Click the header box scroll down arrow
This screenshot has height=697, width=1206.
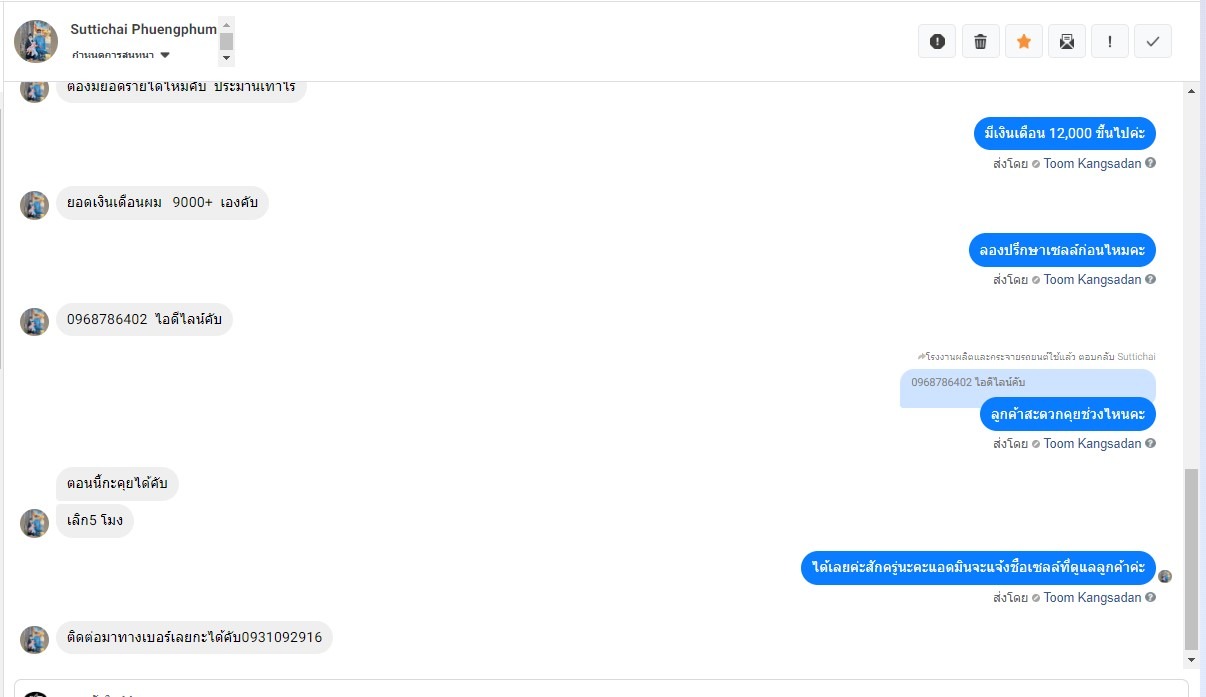(x=226, y=58)
